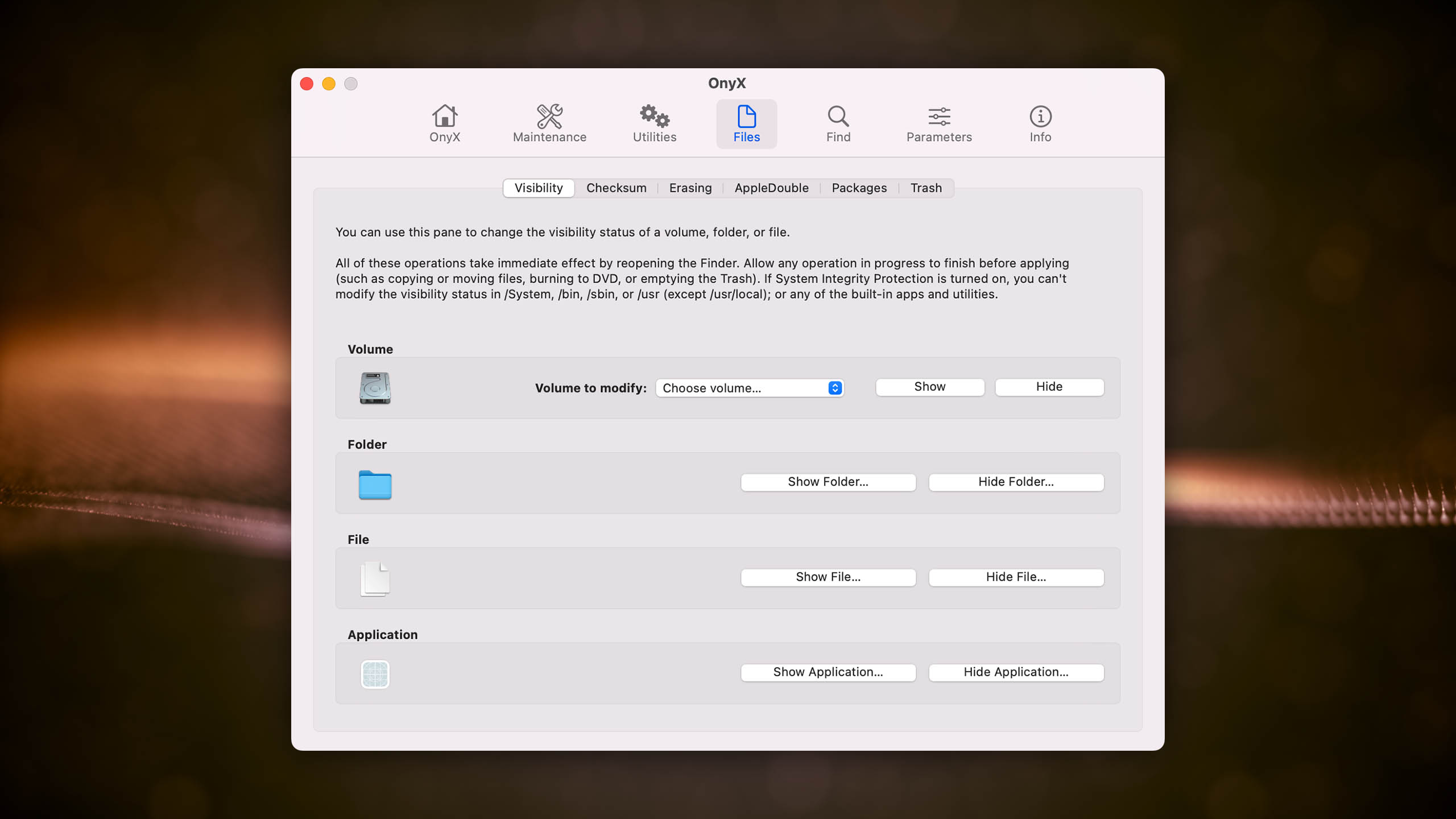Viewport: 1456px width, 819px height.
Task: Close the OnyX window
Action: (x=307, y=84)
